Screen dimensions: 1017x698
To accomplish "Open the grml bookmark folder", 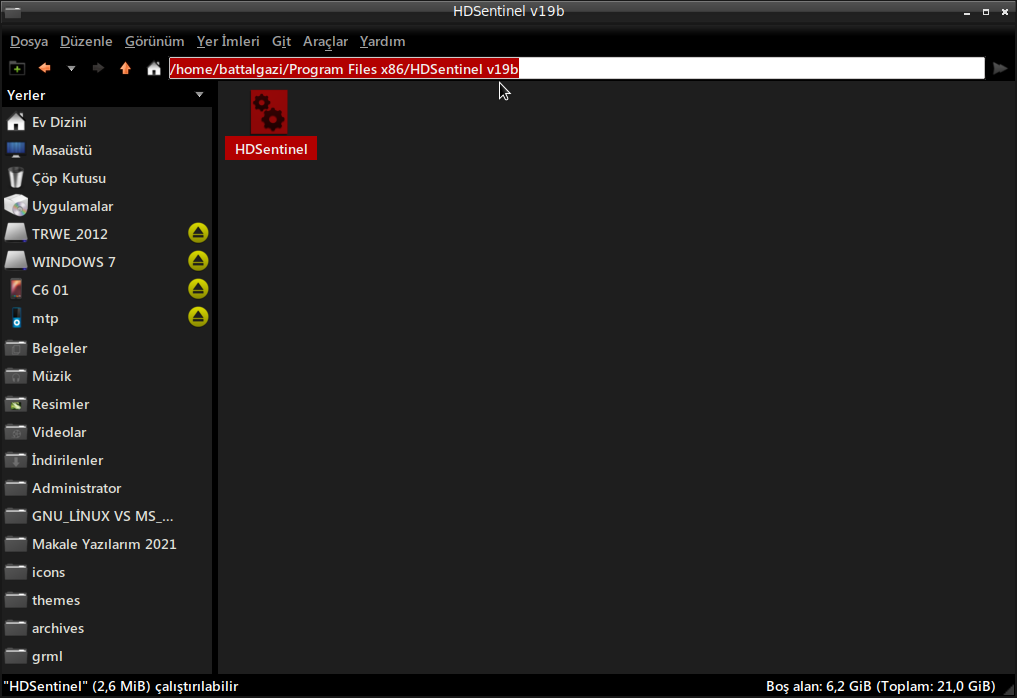I will point(106,656).
